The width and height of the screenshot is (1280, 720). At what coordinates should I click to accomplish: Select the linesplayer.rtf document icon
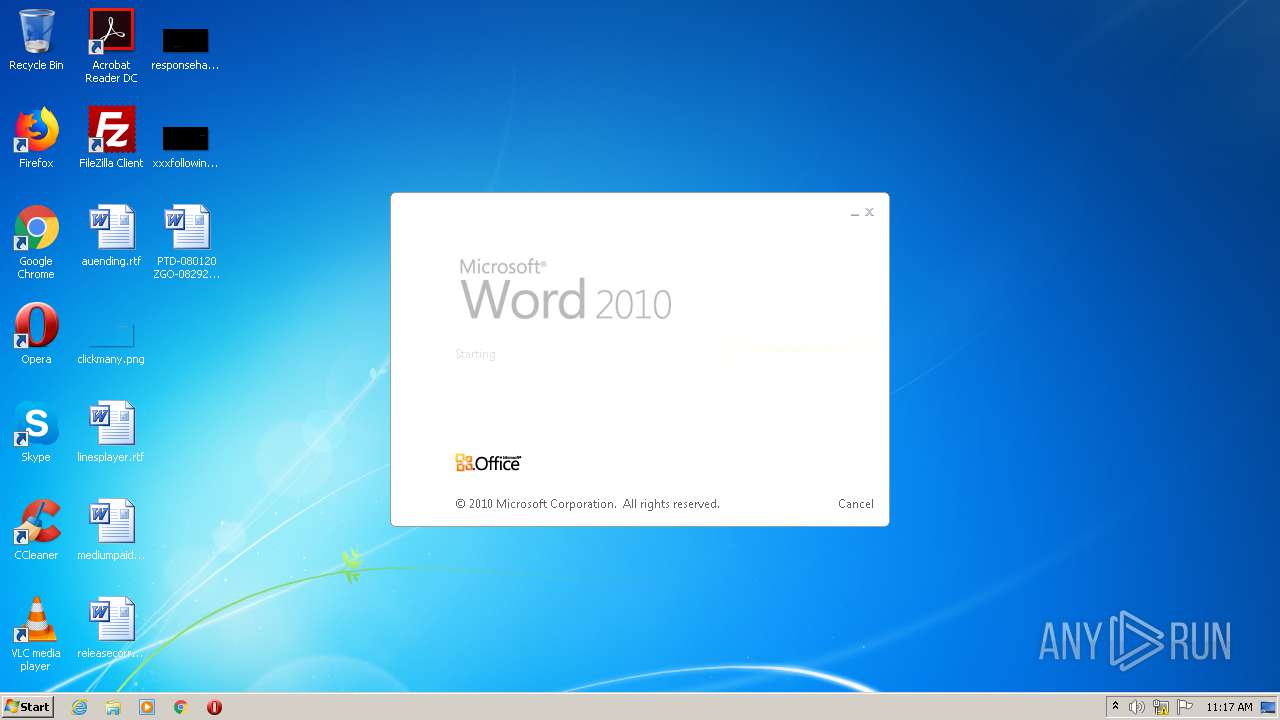pos(111,432)
